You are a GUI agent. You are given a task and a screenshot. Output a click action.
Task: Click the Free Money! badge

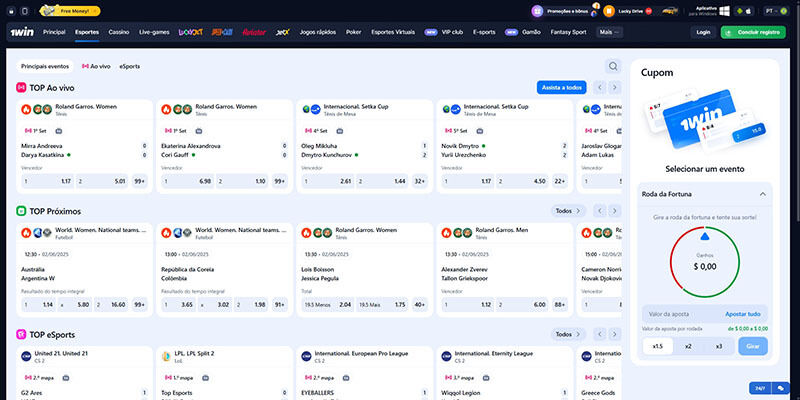coord(70,11)
